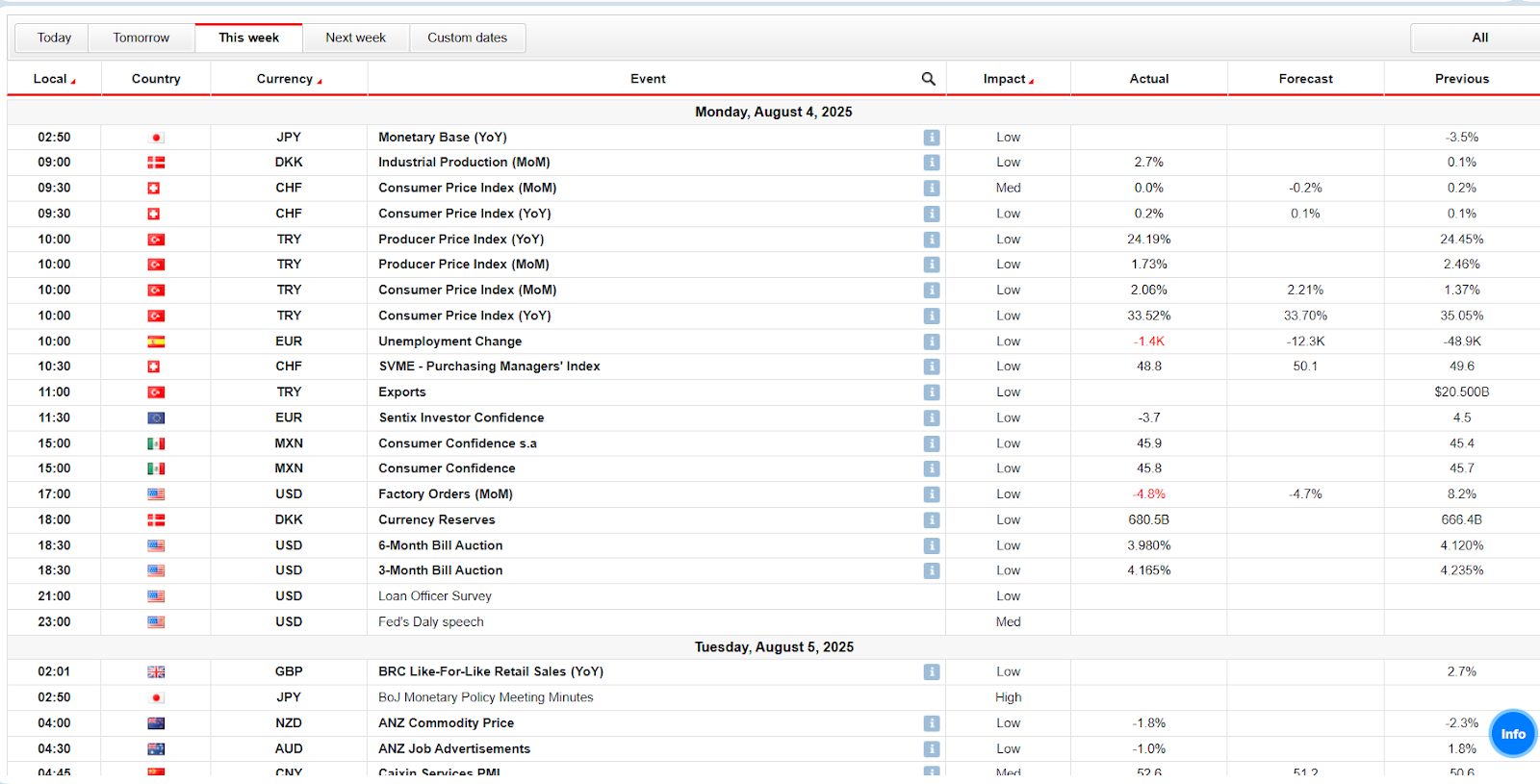Click info icon for ANZ Job Advertisements
This screenshot has height=784, width=1540.
tap(931, 749)
